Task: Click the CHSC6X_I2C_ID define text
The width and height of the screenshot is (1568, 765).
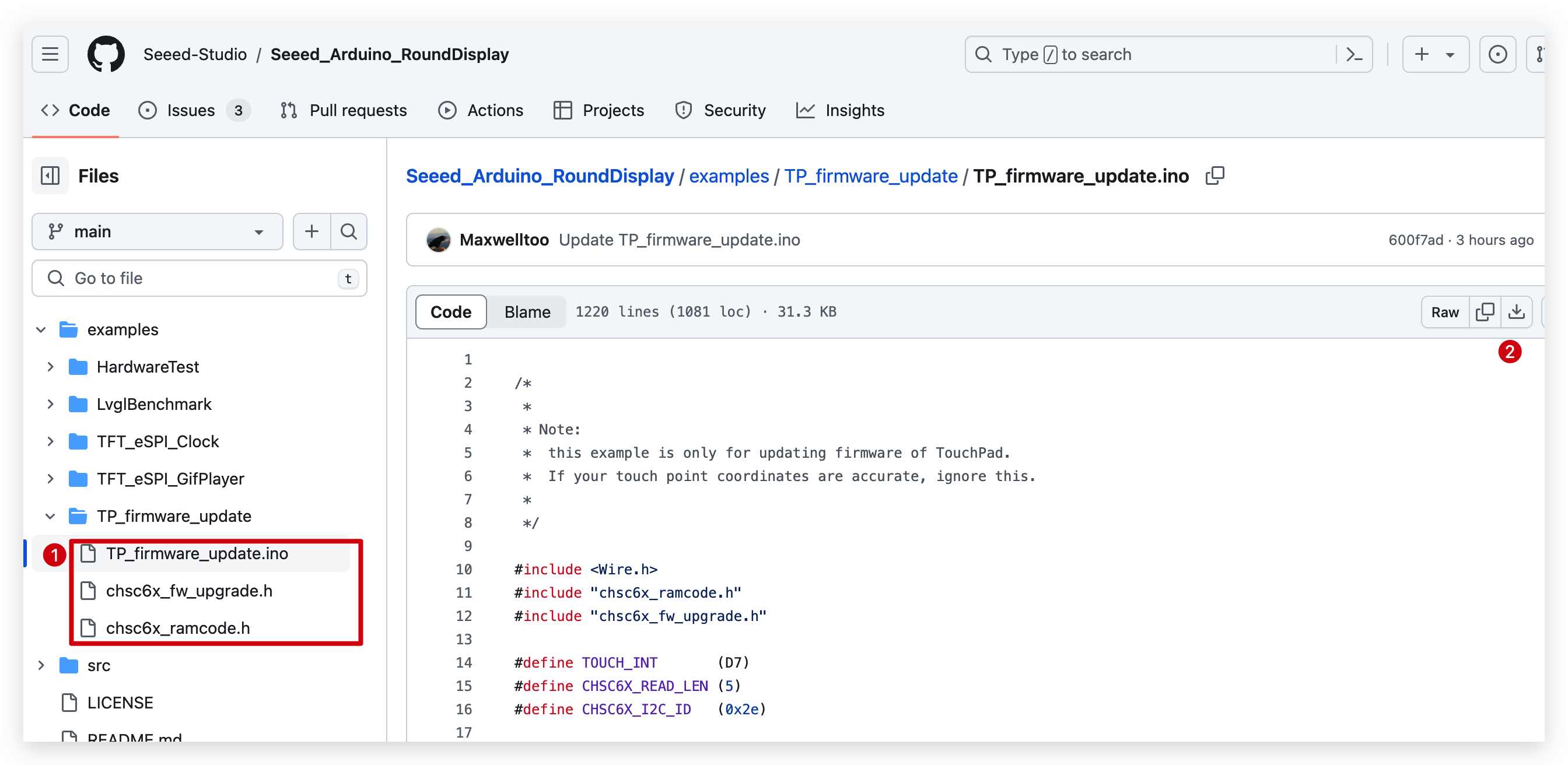Action: tap(636, 709)
